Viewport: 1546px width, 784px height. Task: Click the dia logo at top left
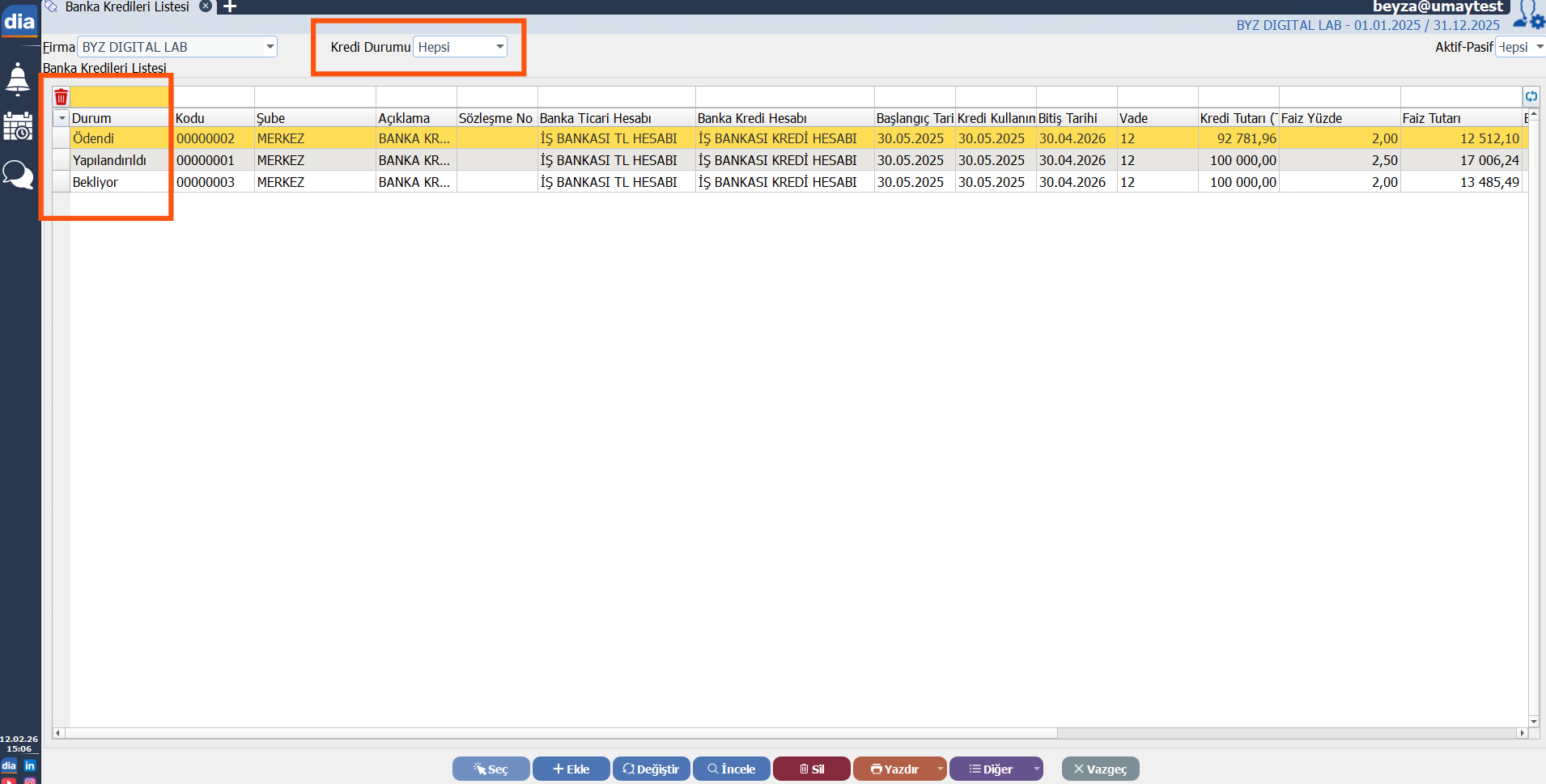[x=19, y=21]
